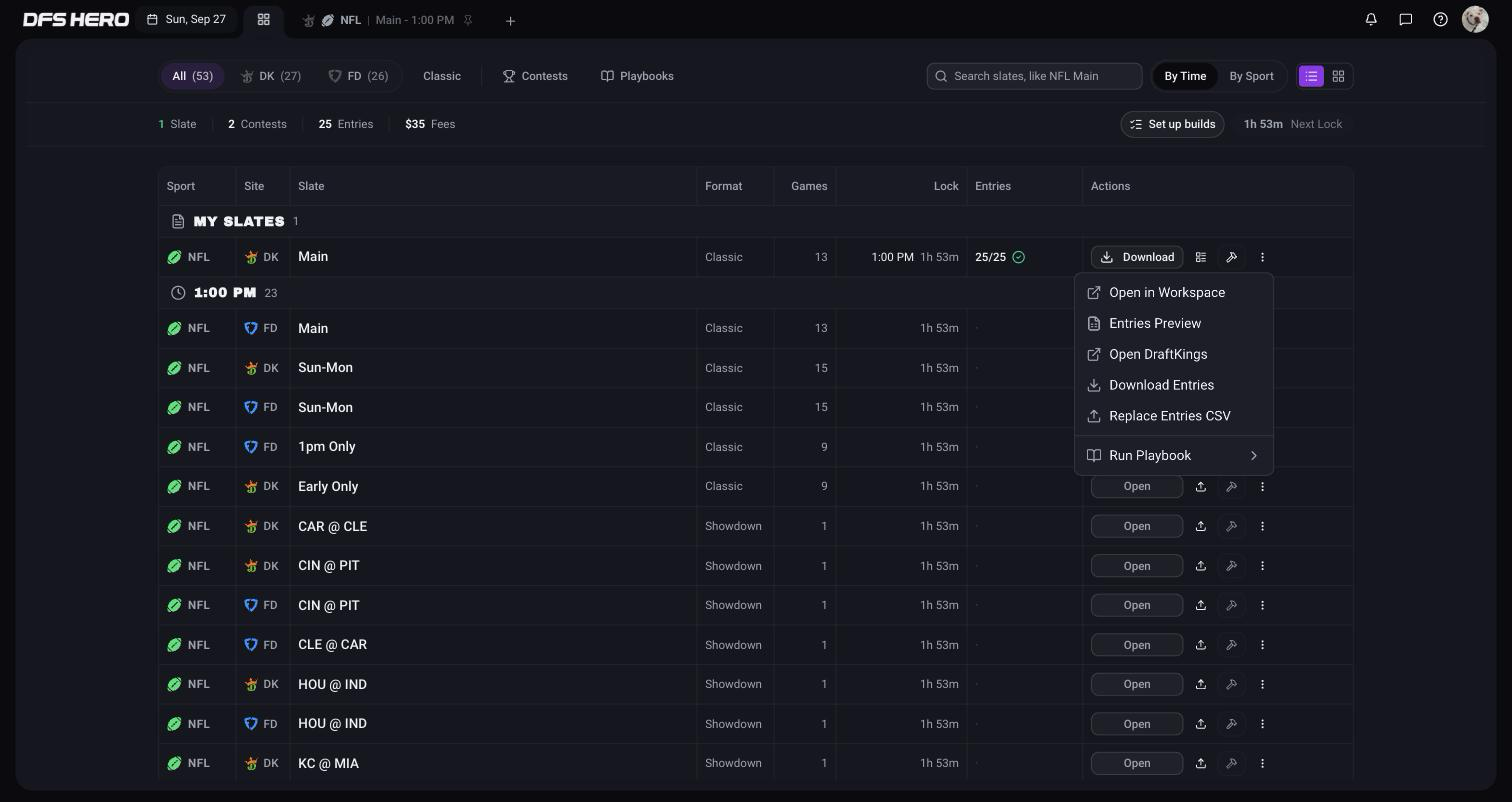Choose Replace Entries CSV from menu
Viewport: 1512px width, 802px height.
[x=1174, y=416]
